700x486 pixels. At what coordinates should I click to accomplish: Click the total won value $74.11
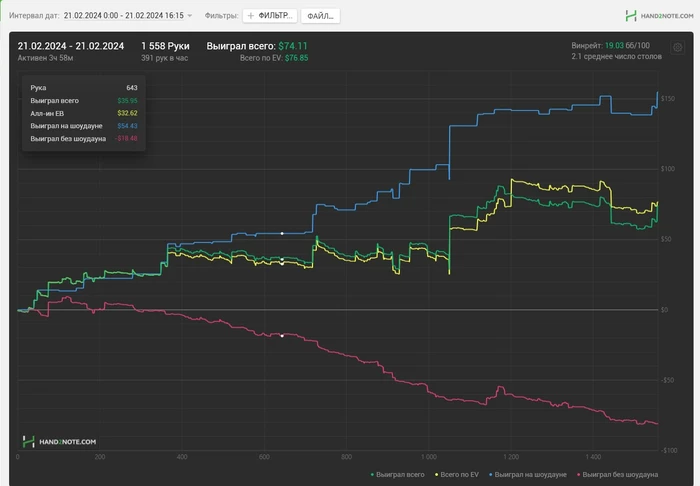(293, 46)
